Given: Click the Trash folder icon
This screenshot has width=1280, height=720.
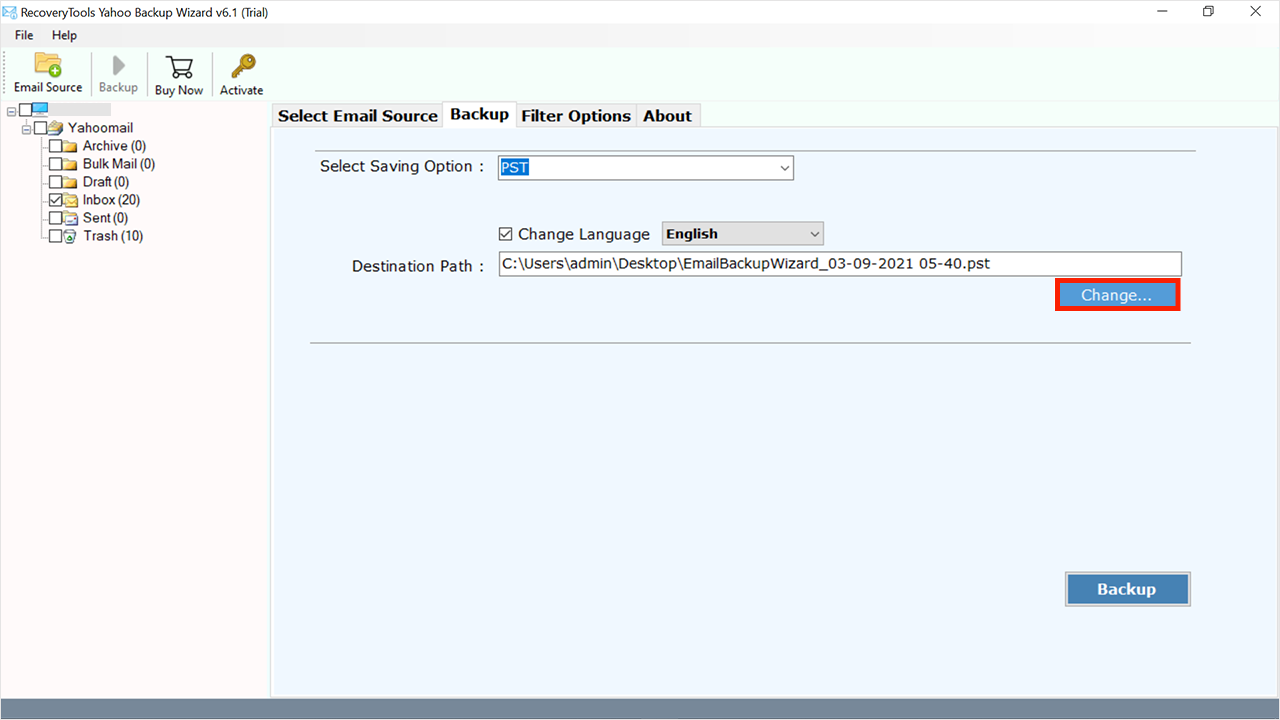Looking at the screenshot, I should [70, 236].
